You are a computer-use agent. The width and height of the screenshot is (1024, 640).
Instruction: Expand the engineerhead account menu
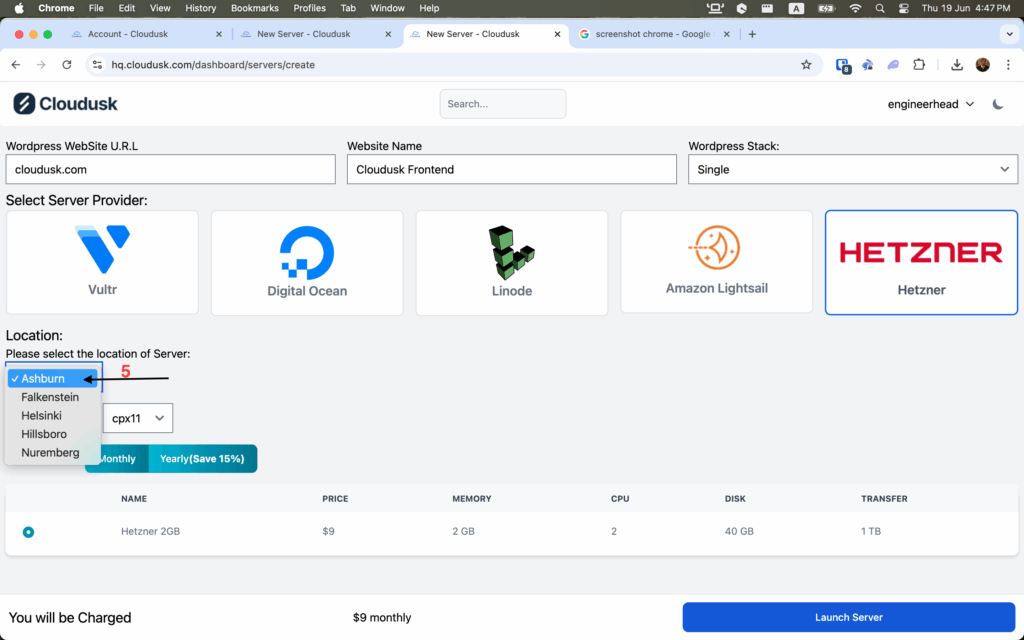(930, 104)
